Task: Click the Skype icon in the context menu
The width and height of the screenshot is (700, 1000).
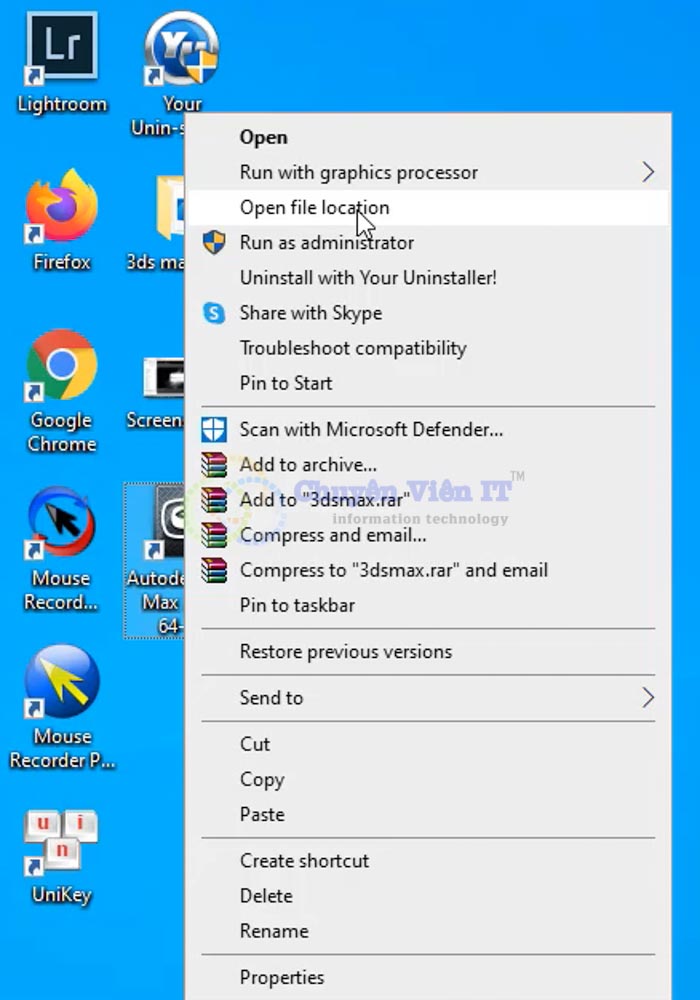Action: (x=214, y=312)
